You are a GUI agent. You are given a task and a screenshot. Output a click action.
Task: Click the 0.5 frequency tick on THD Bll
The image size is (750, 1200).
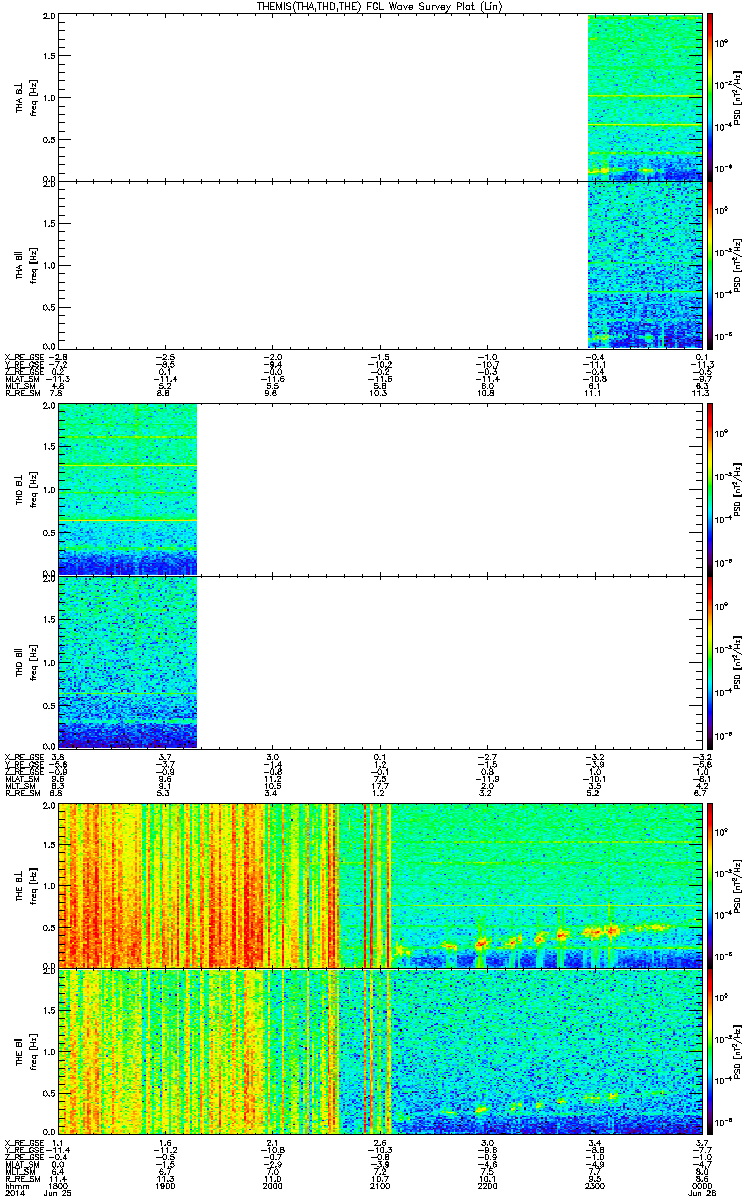(50, 705)
